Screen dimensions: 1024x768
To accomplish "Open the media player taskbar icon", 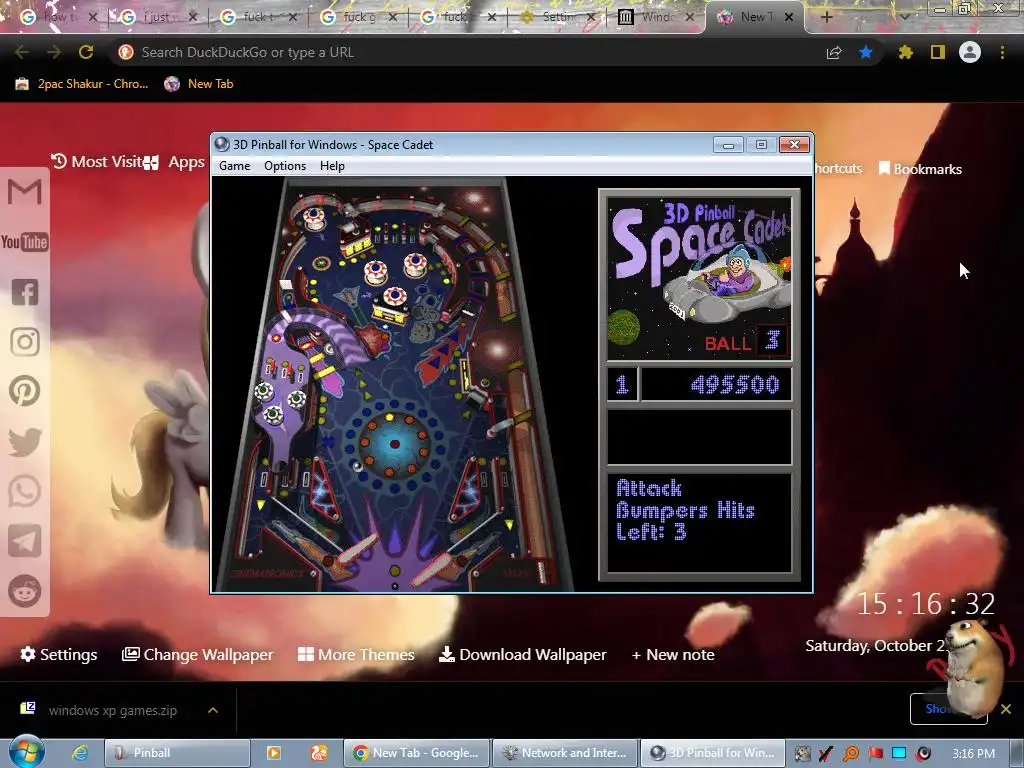I will point(274,753).
